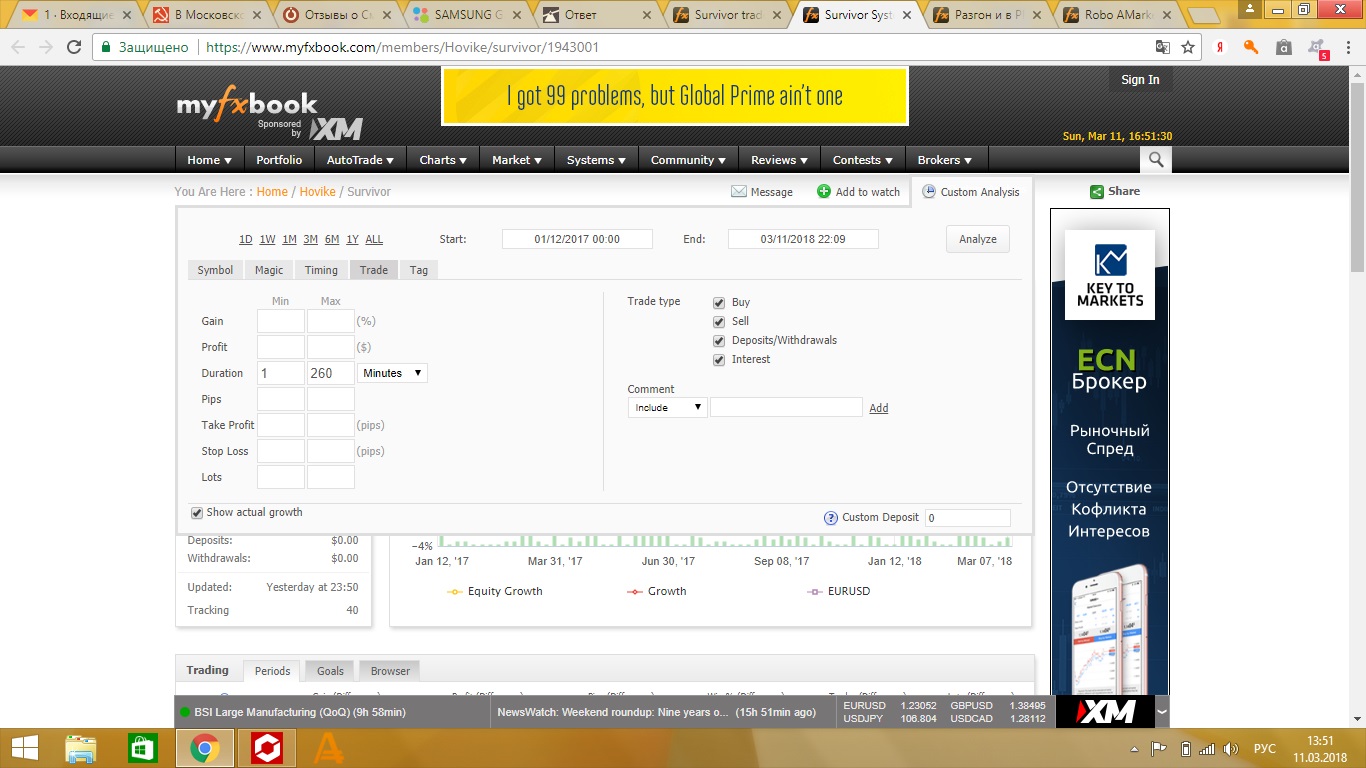Image resolution: width=1366 pixels, height=768 pixels.
Task: Toggle the Growth legend marker
Action: point(634,591)
